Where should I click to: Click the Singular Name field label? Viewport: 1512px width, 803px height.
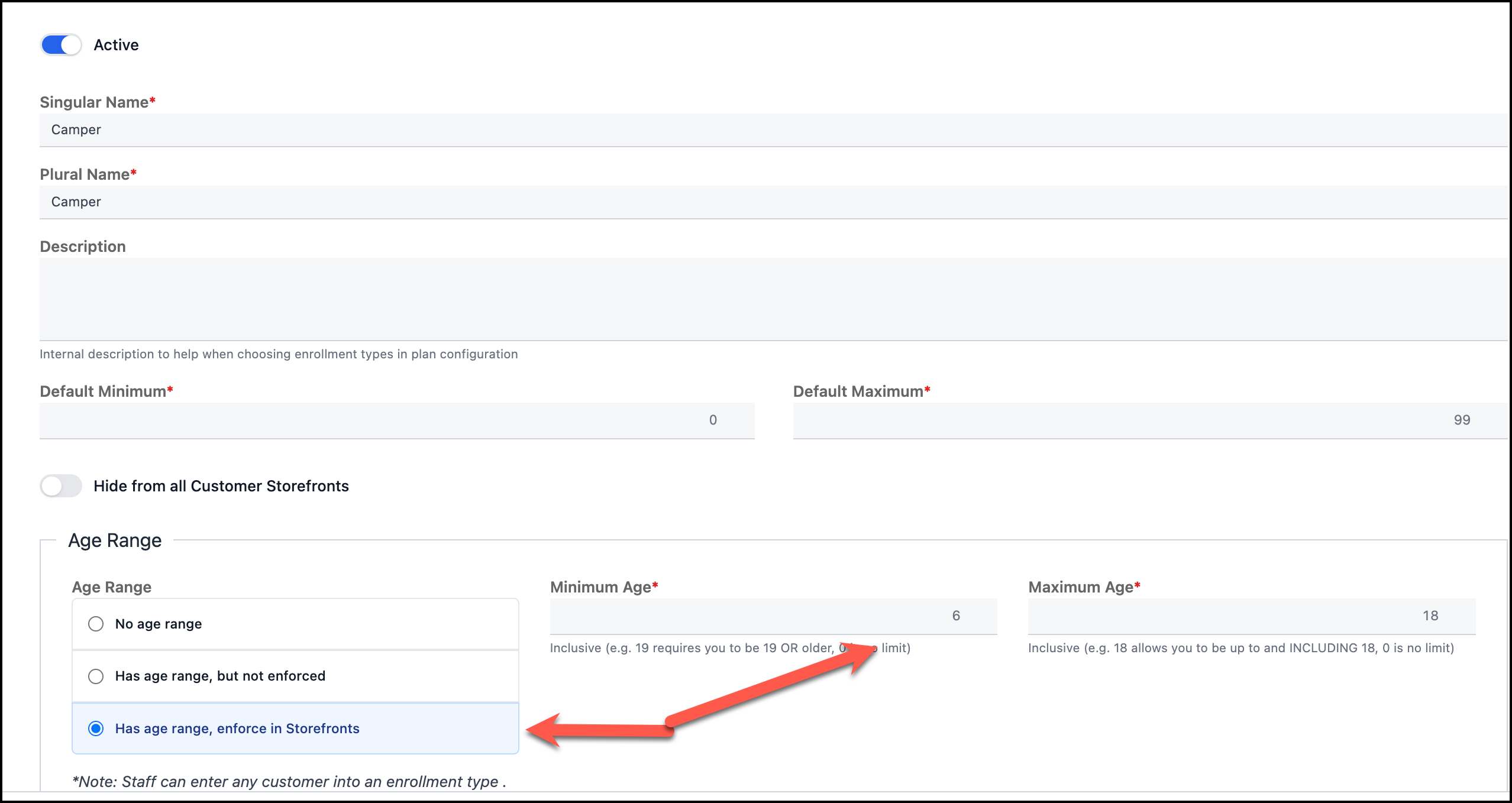(94, 102)
